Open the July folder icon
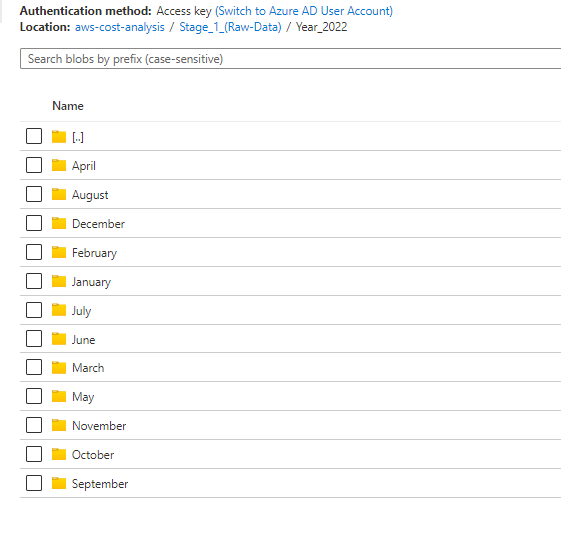Viewport: 561px width, 556px height. [59, 310]
